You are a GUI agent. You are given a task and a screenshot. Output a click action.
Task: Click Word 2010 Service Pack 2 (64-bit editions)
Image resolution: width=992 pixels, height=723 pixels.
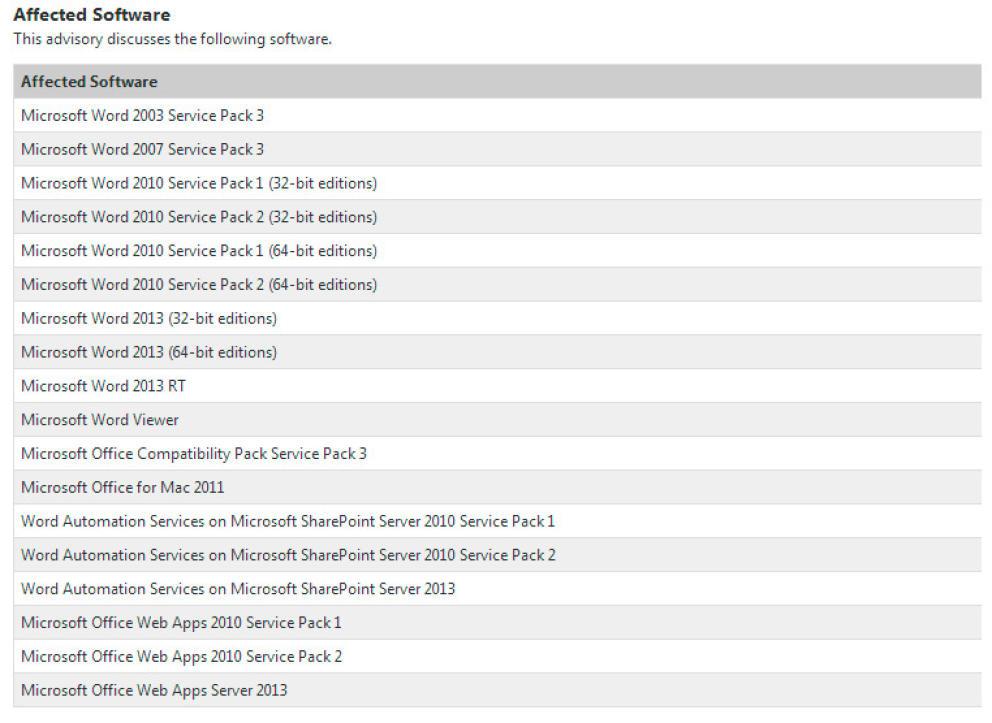click(199, 285)
